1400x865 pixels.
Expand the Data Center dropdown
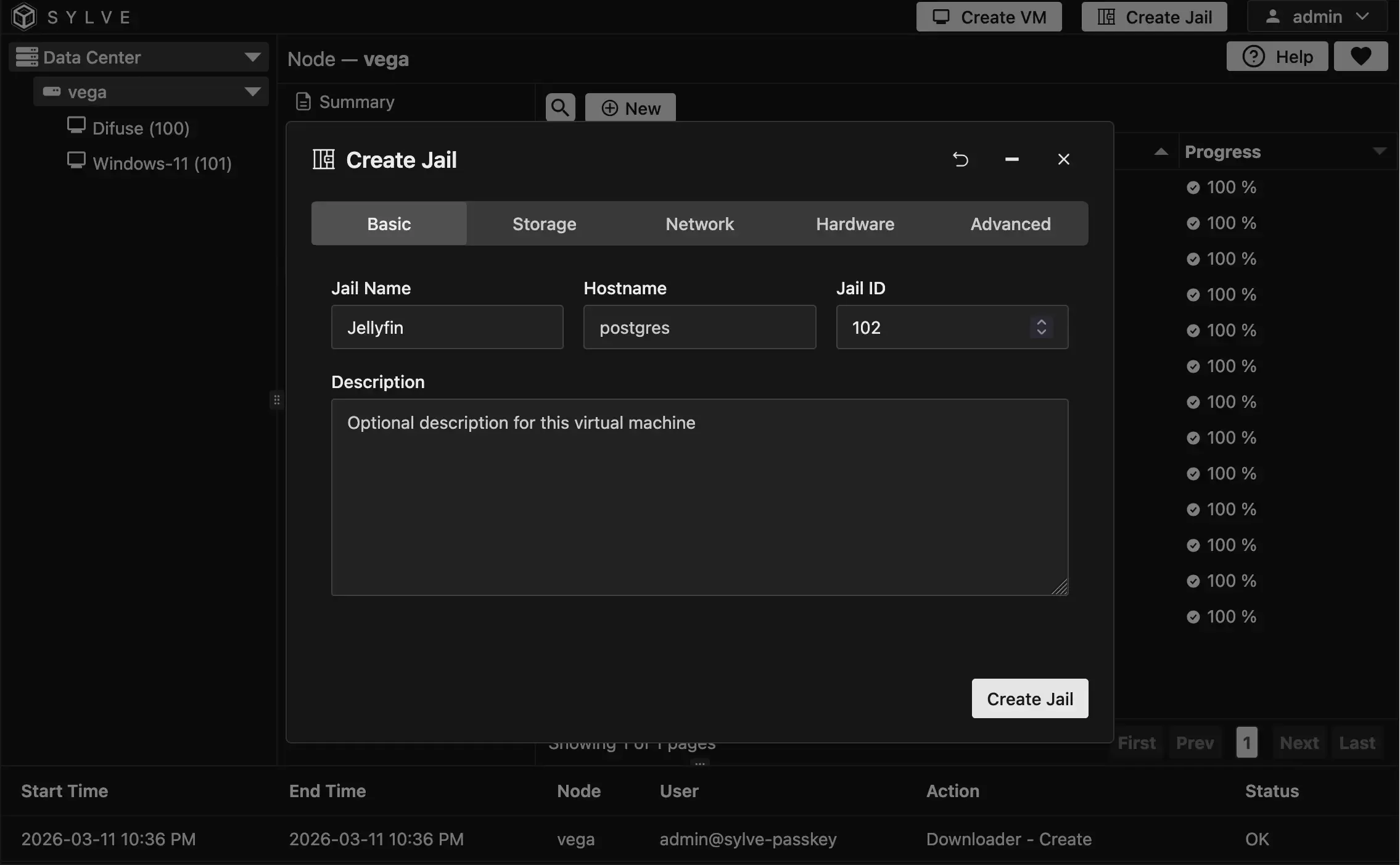(252, 57)
